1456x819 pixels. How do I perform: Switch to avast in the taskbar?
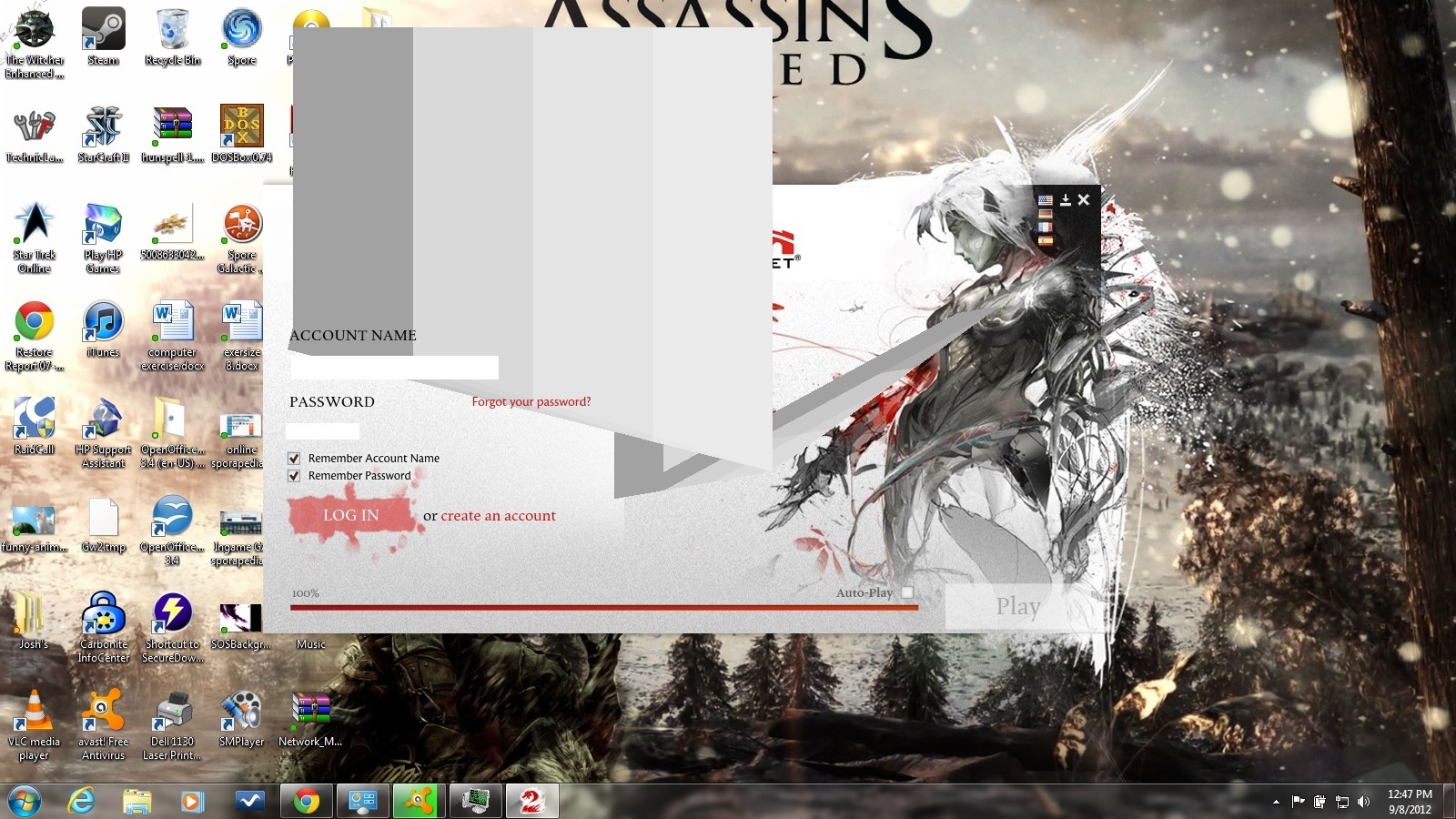[x=420, y=802]
